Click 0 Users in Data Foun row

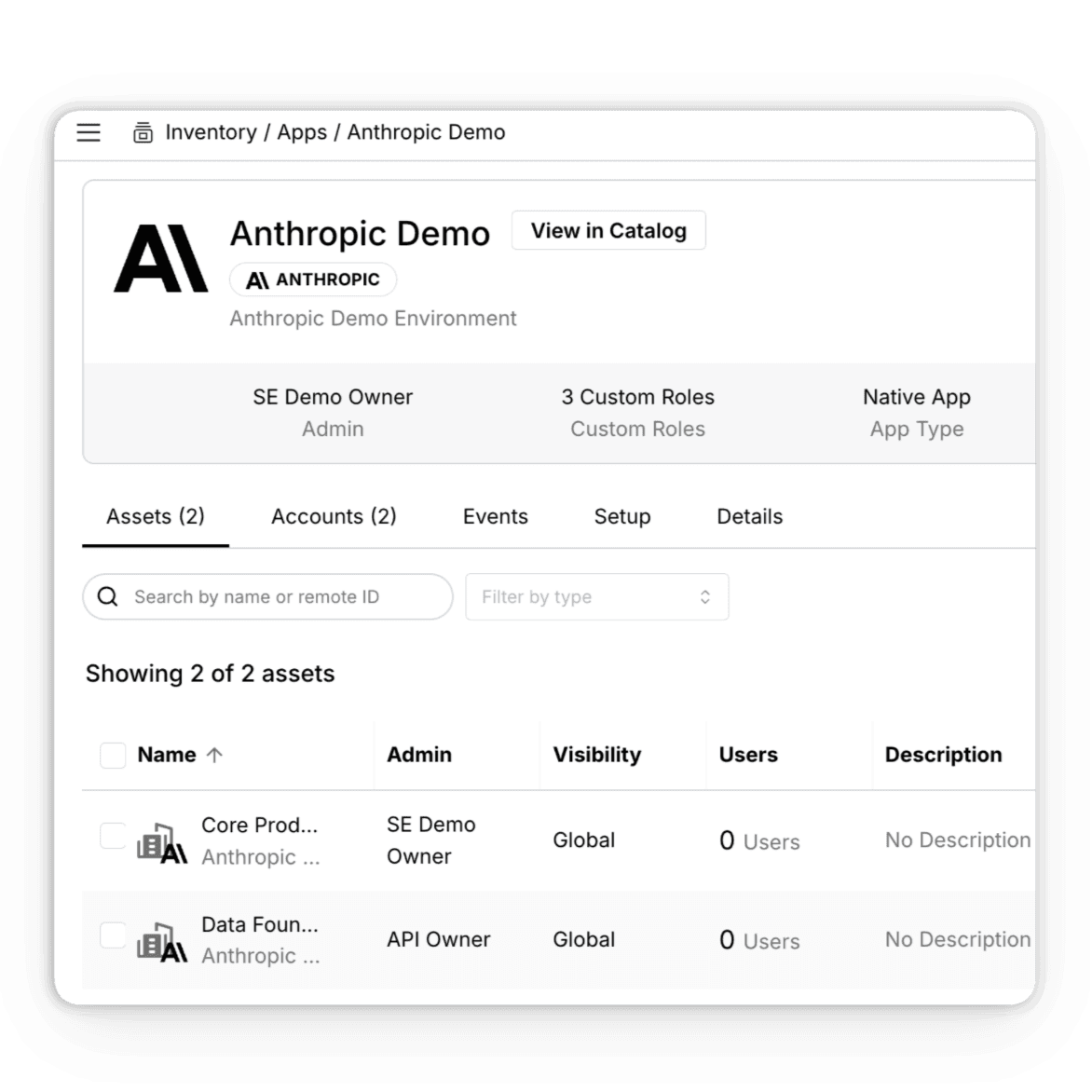click(759, 940)
